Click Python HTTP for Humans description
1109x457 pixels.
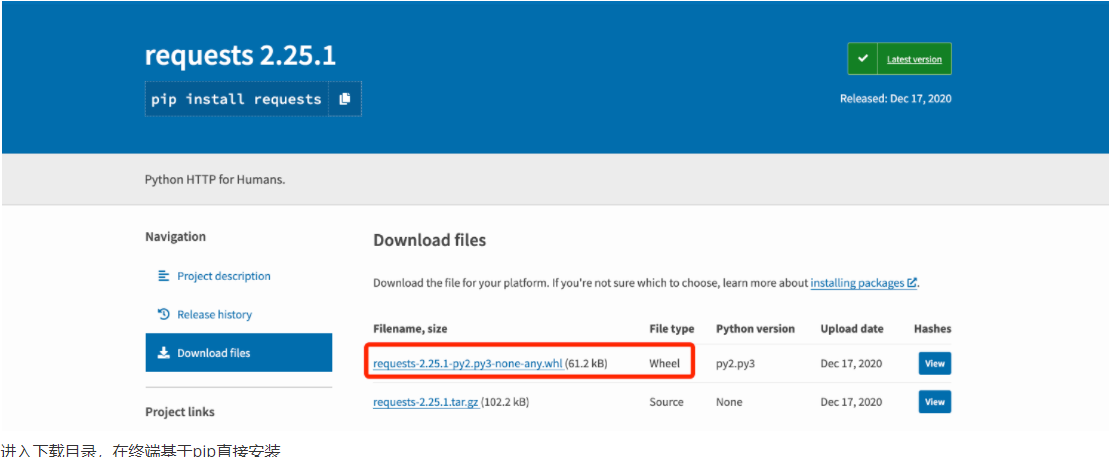point(215,180)
